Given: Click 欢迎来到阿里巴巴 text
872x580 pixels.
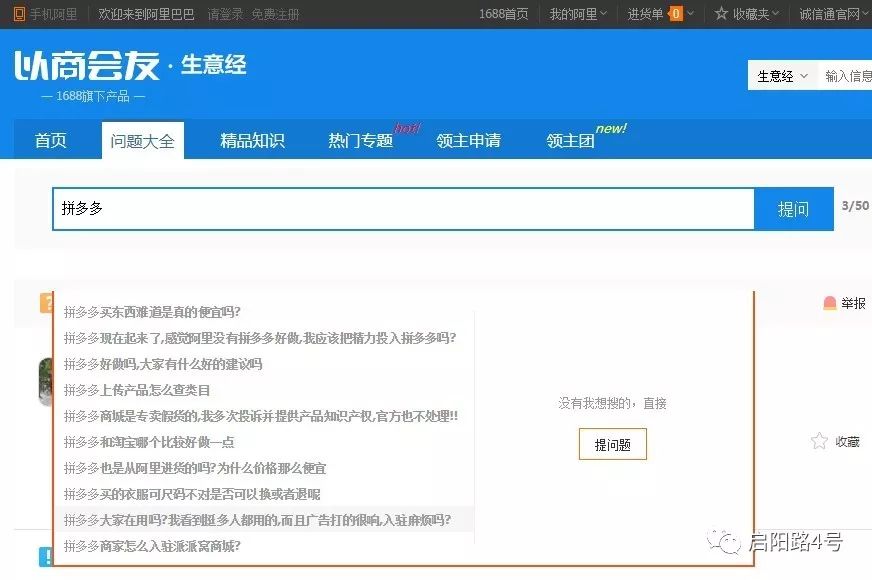Looking at the screenshot, I should [146, 14].
